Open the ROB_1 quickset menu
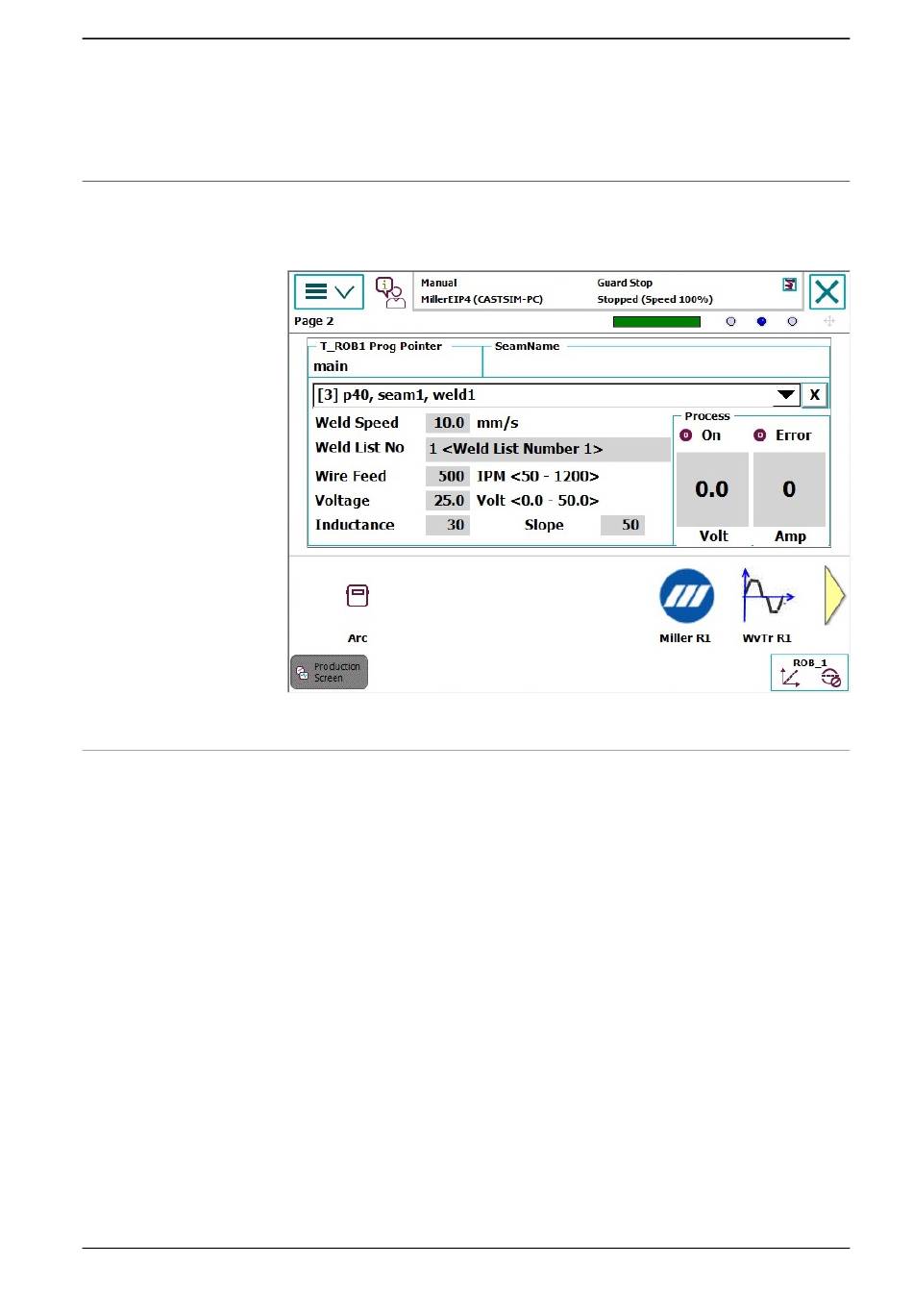This screenshot has height=1316, width=913. pyautogui.click(x=809, y=672)
